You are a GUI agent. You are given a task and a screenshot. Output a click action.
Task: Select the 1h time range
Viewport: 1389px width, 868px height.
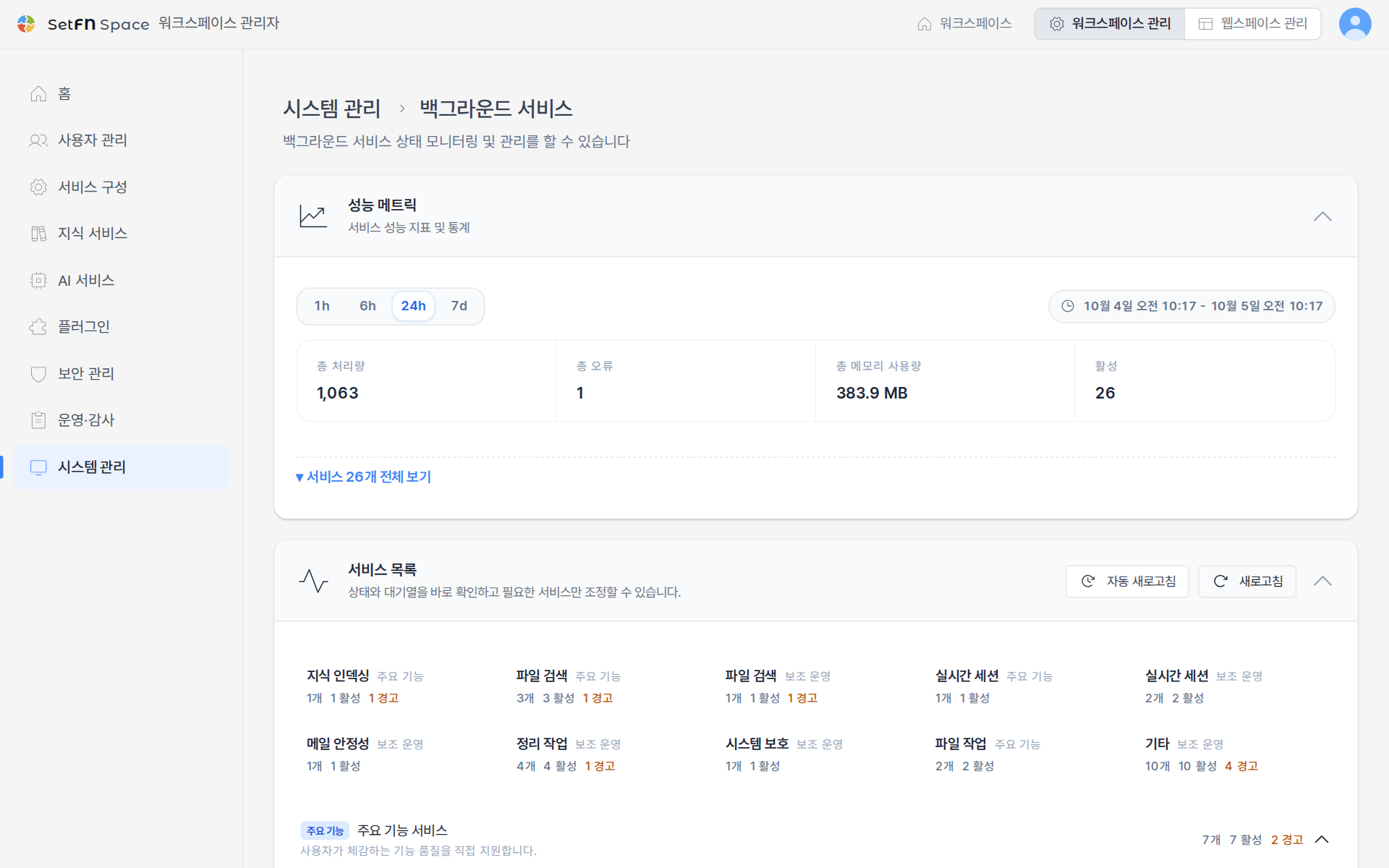coord(322,306)
